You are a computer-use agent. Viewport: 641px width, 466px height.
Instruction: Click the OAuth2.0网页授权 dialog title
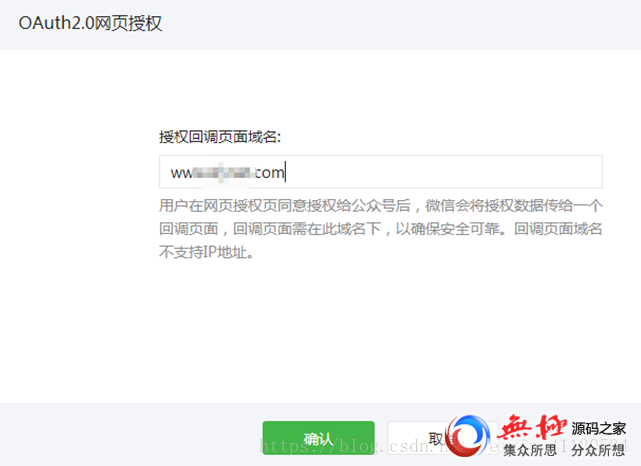coord(90,23)
